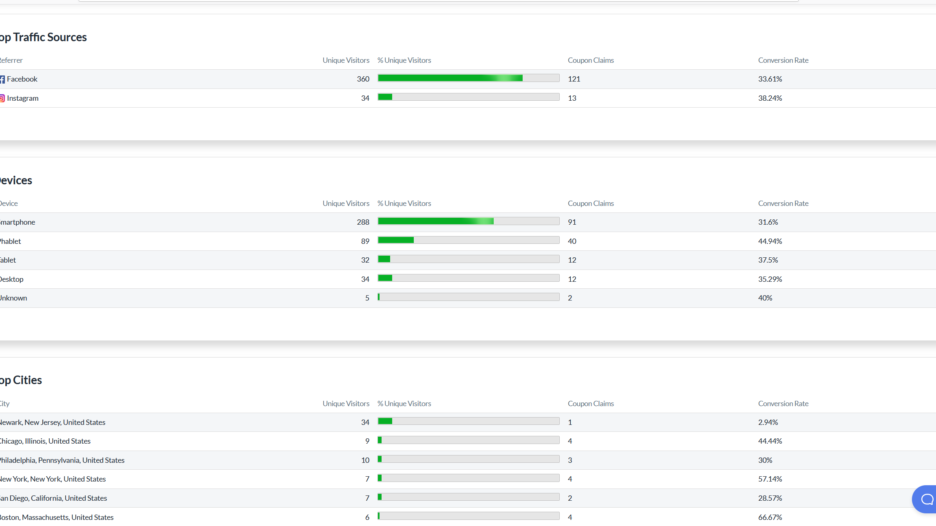Click Coupon Claims header in Top Cities

coord(590,404)
